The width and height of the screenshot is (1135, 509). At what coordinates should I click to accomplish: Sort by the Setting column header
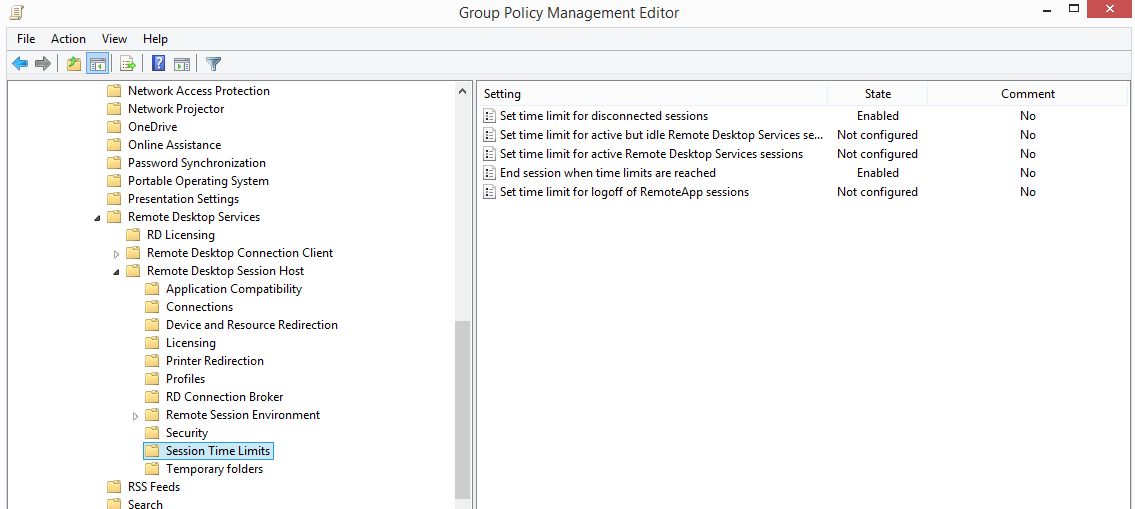pyautogui.click(x=652, y=94)
